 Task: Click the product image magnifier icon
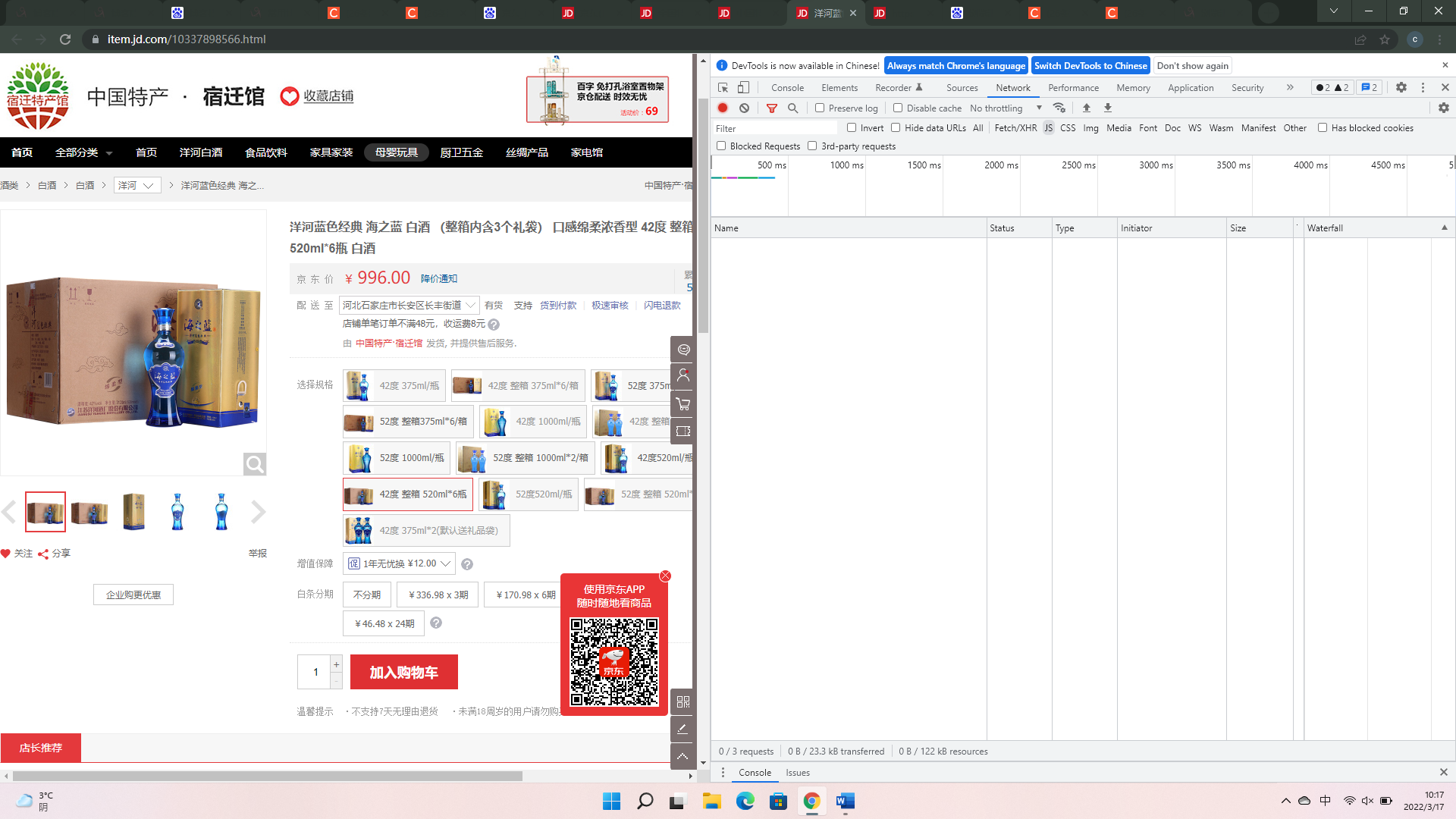254,463
